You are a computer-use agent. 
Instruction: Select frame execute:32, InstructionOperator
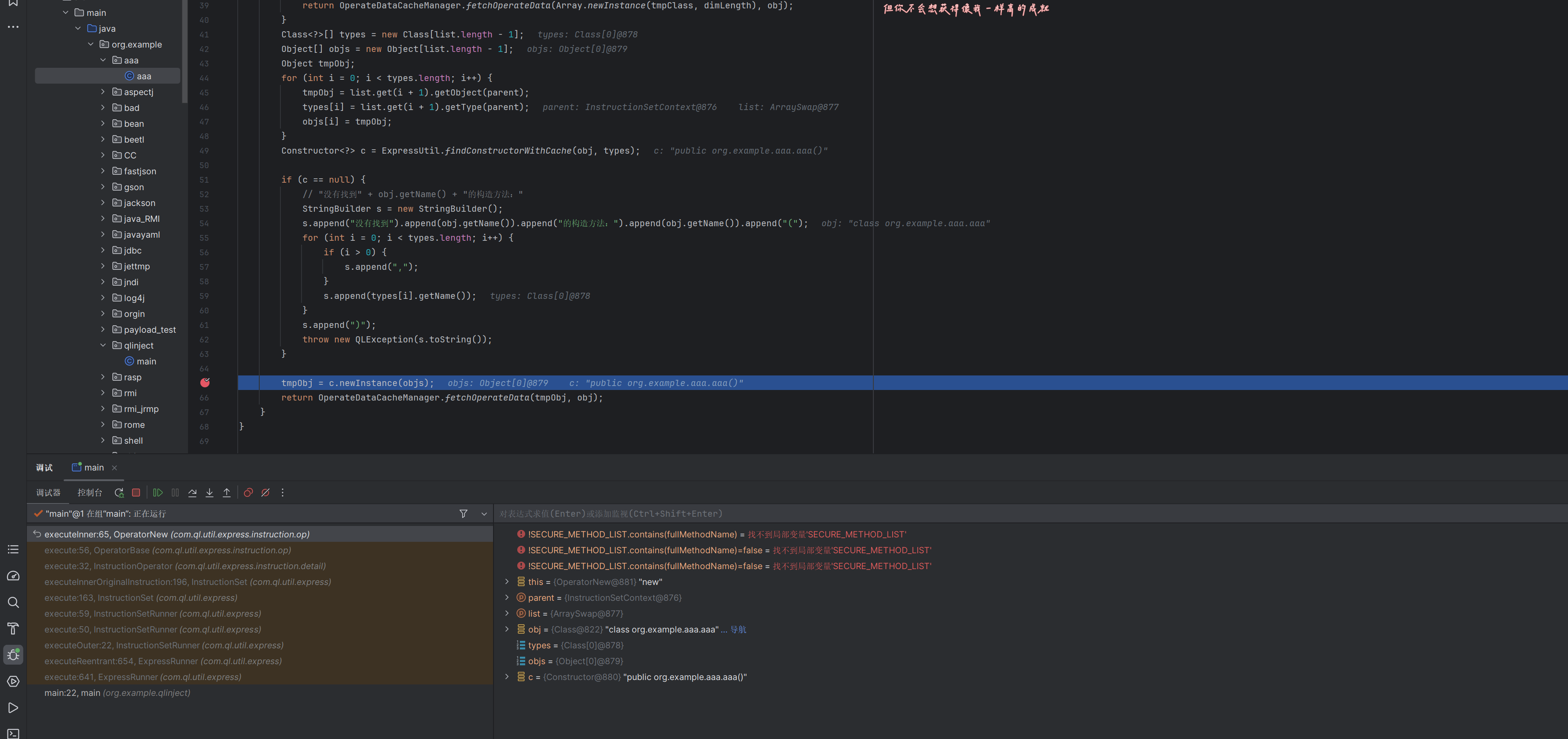pyautogui.click(x=261, y=566)
